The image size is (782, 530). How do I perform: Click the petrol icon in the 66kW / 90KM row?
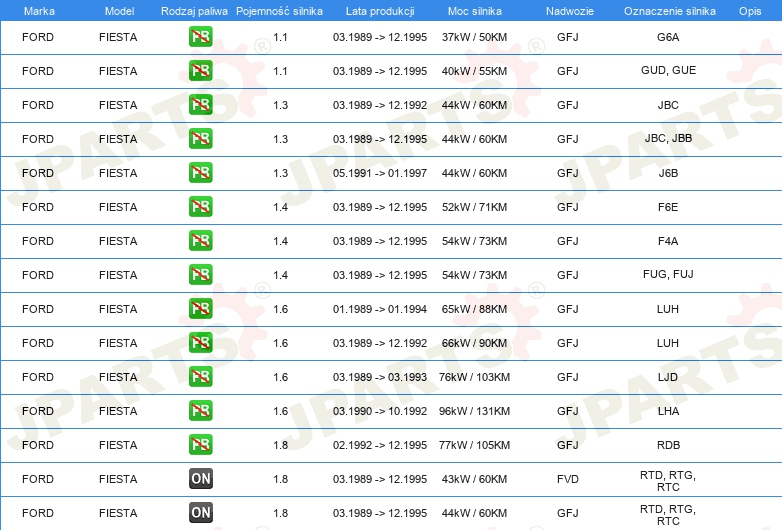(x=200, y=343)
